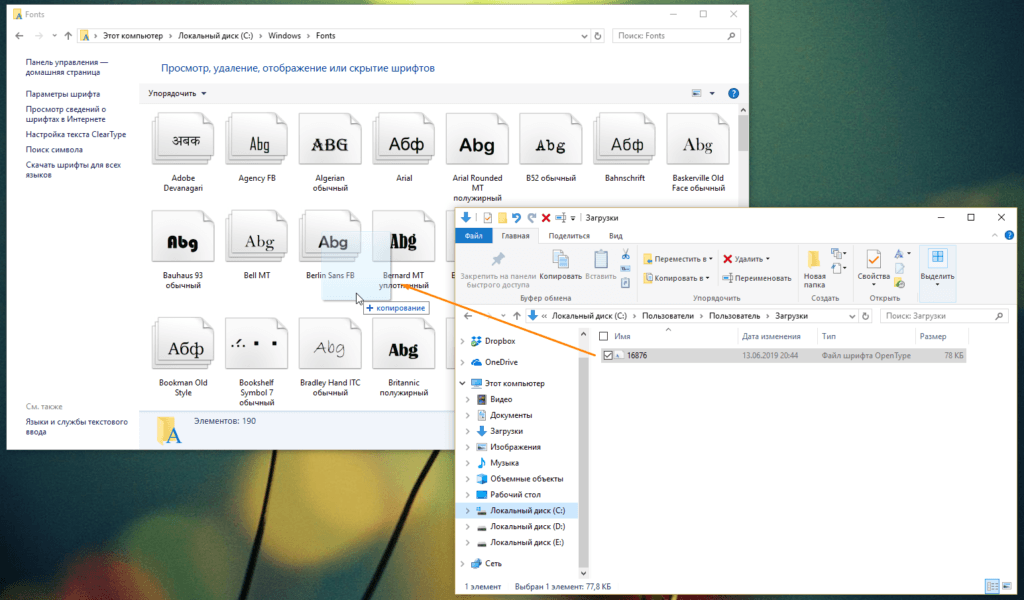Click the blue help icon in Fonts window
This screenshot has height=600, width=1024.
point(733,93)
